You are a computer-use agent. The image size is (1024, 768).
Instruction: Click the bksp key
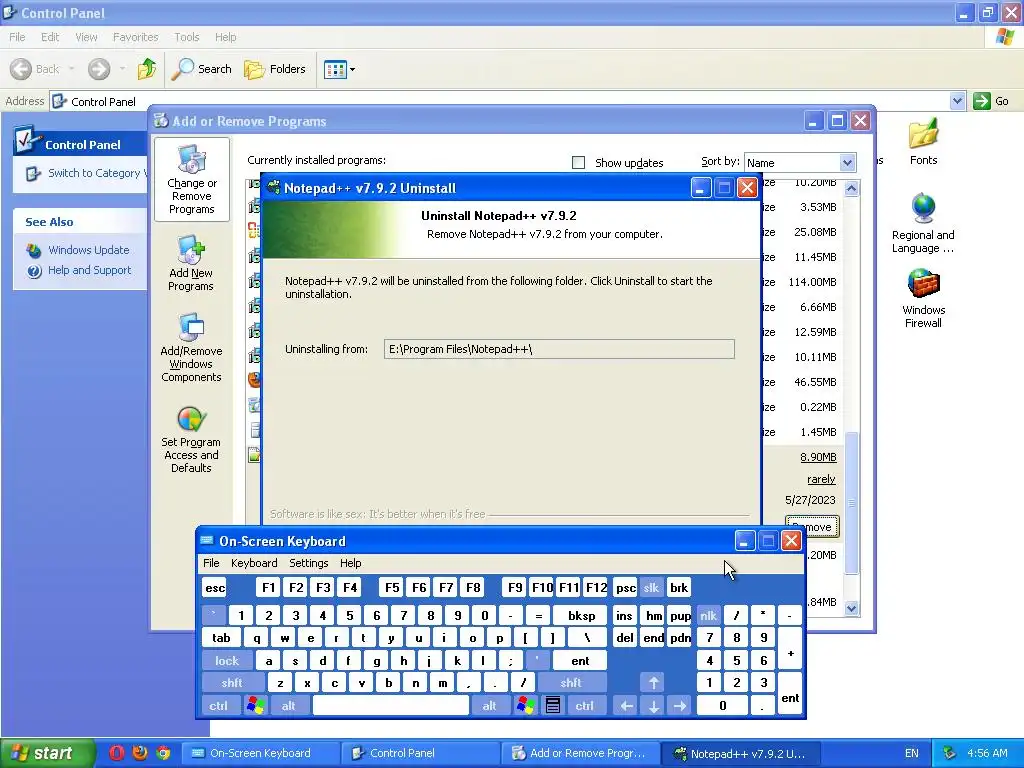[x=581, y=615]
